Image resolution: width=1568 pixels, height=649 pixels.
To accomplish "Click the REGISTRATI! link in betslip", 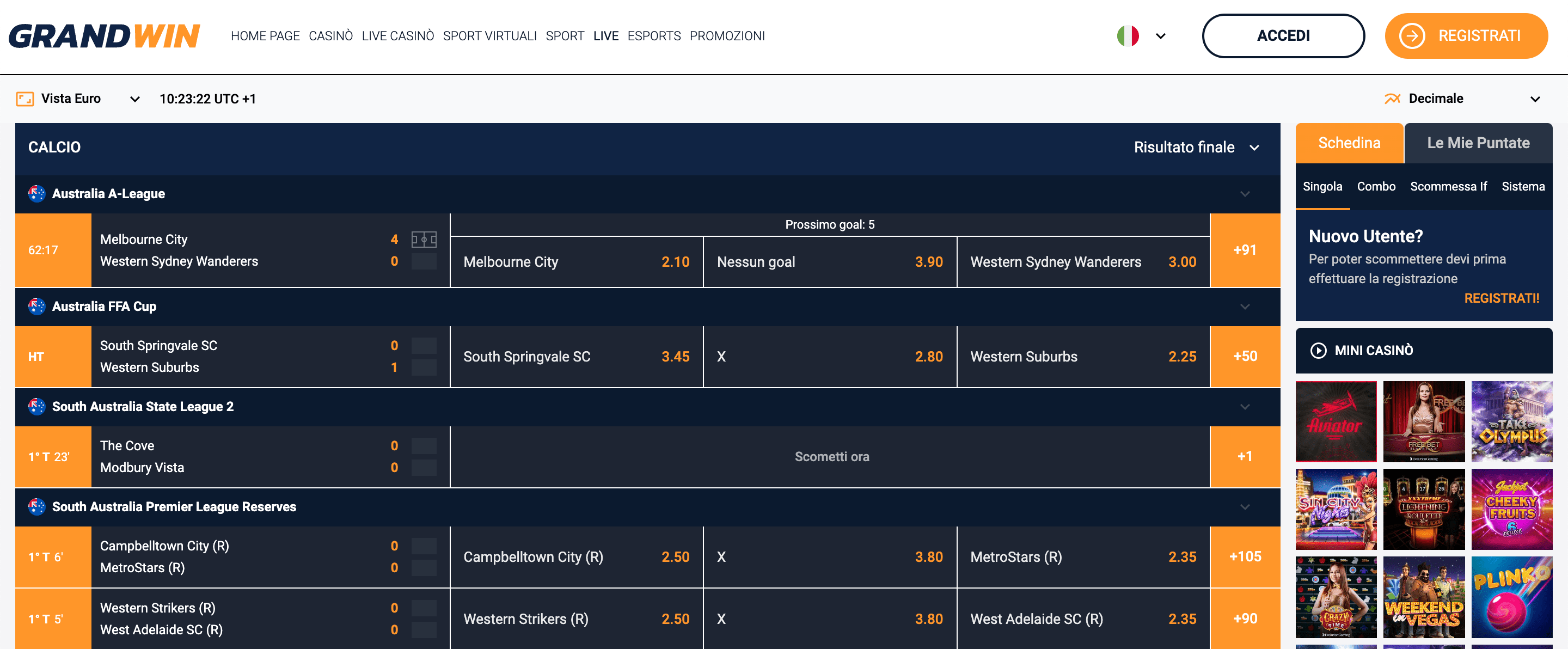I will [1502, 298].
